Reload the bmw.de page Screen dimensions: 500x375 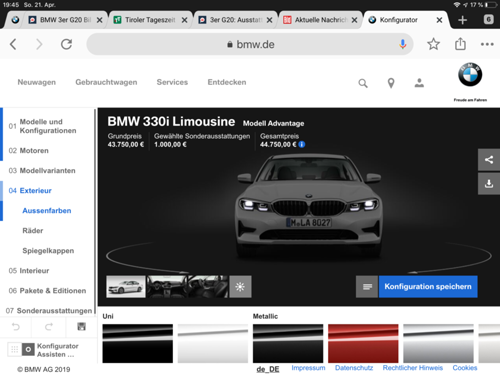66,44
